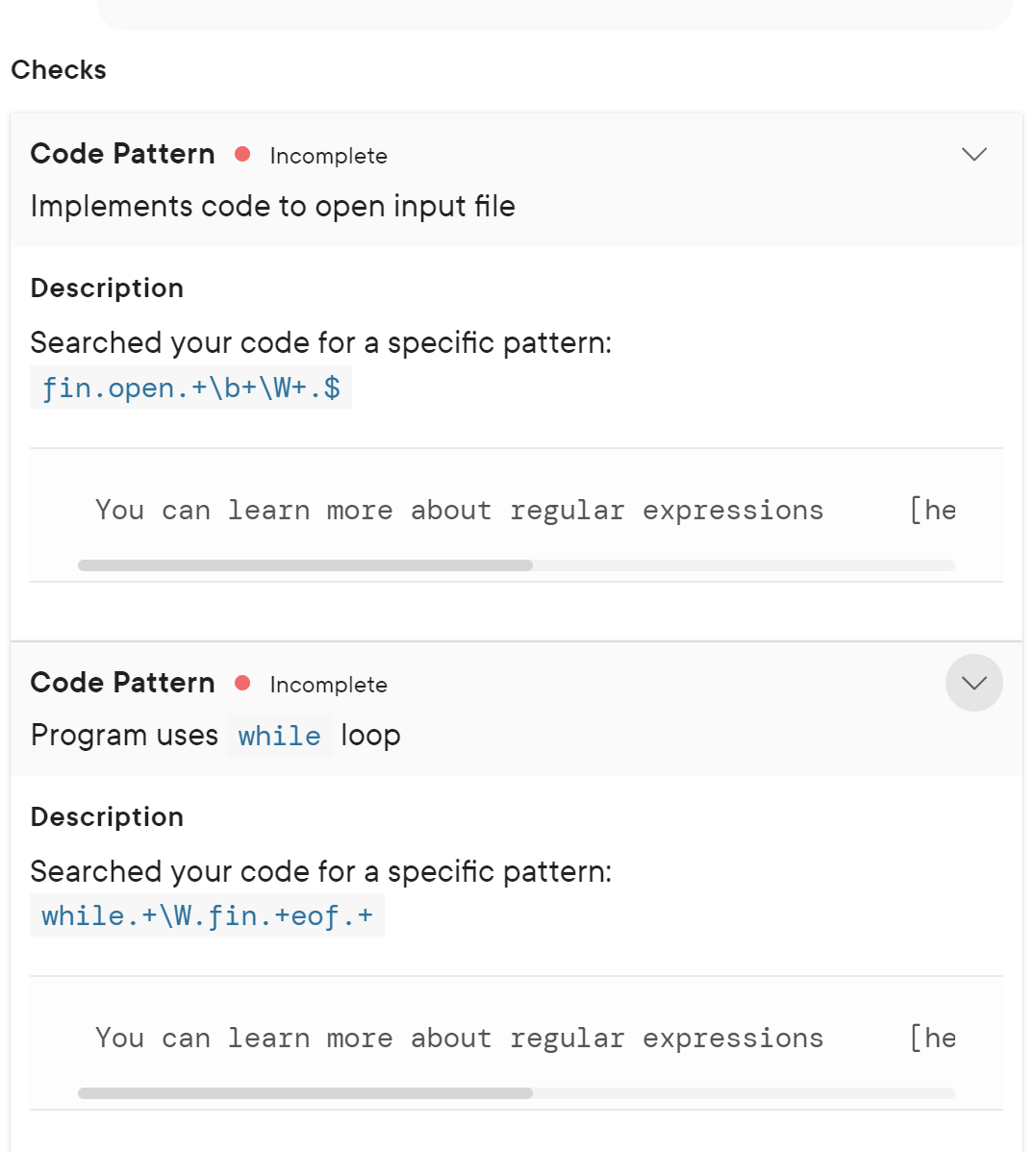Click the while.+\W.fin.+eof regex pattern
1036x1152 pixels.
click(x=207, y=915)
